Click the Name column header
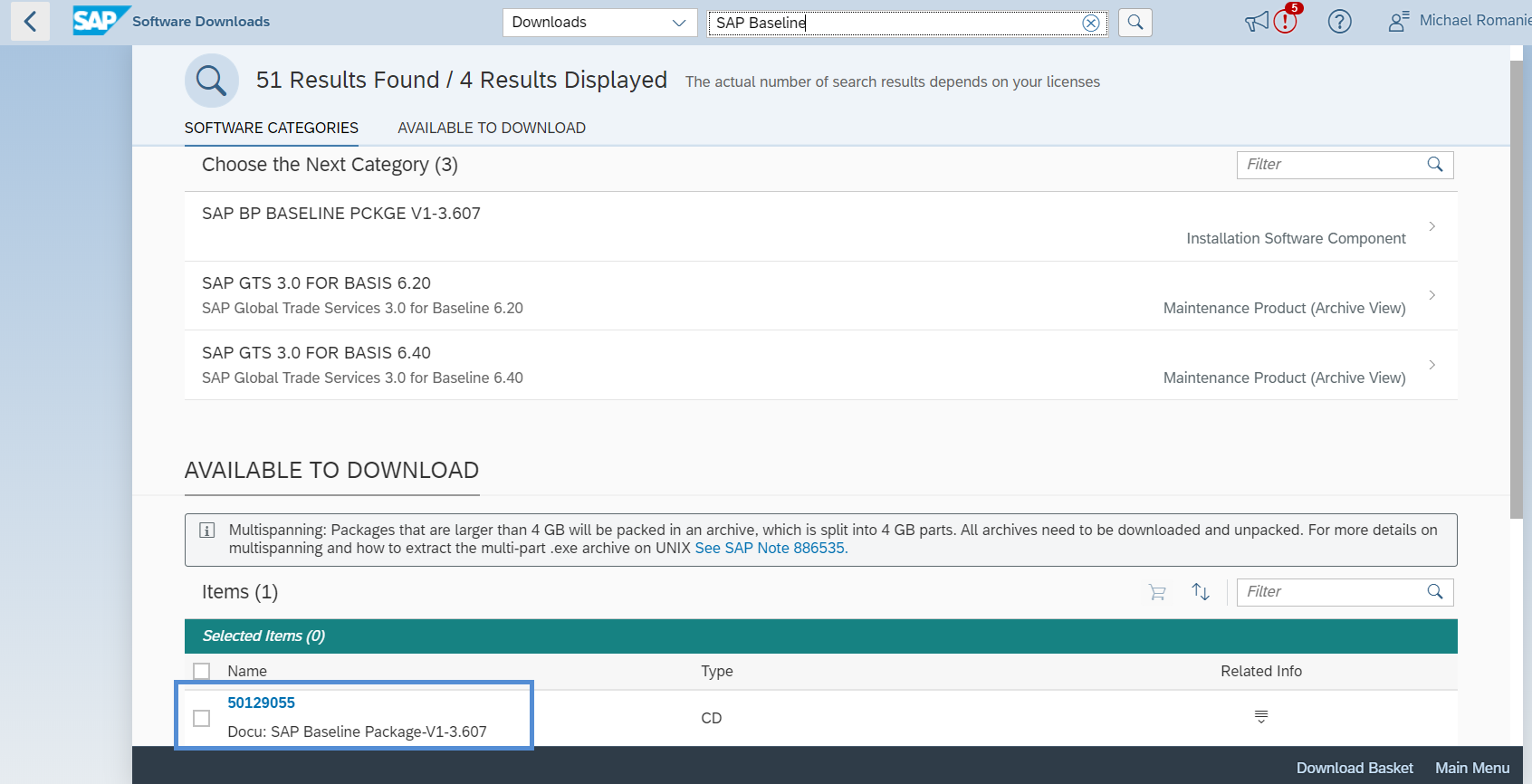Image resolution: width=1532 pixels, height=784 pixels. point(247,672)
